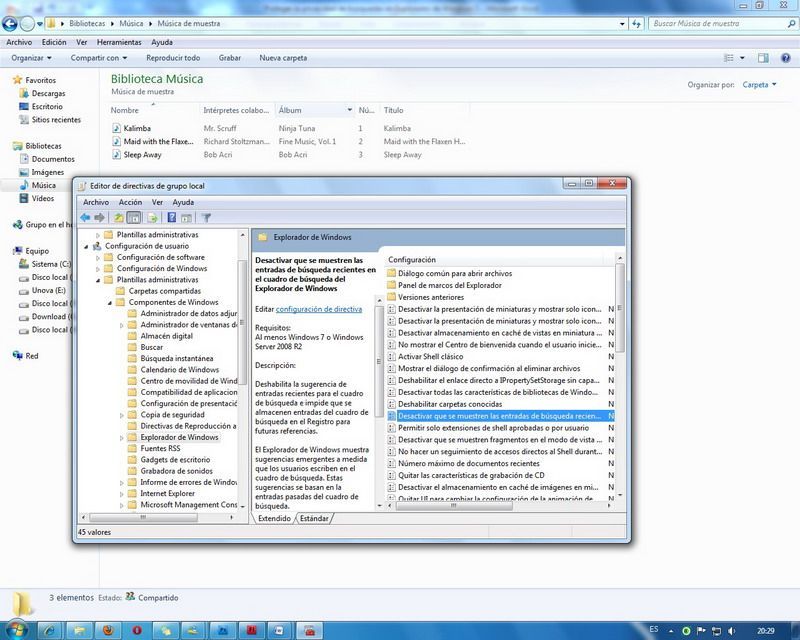Expand Configuración de software tree node
This screenshot has width=800, height=640.
[98, 257]
